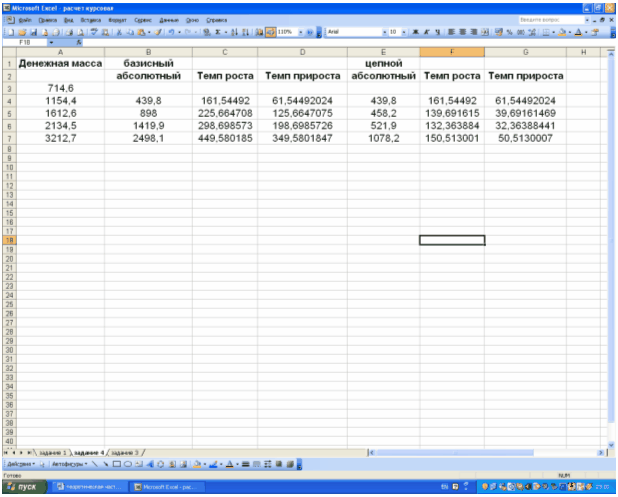Create a new workbook with the New icon
The image size is (618, 497).
tap(11, 32)
